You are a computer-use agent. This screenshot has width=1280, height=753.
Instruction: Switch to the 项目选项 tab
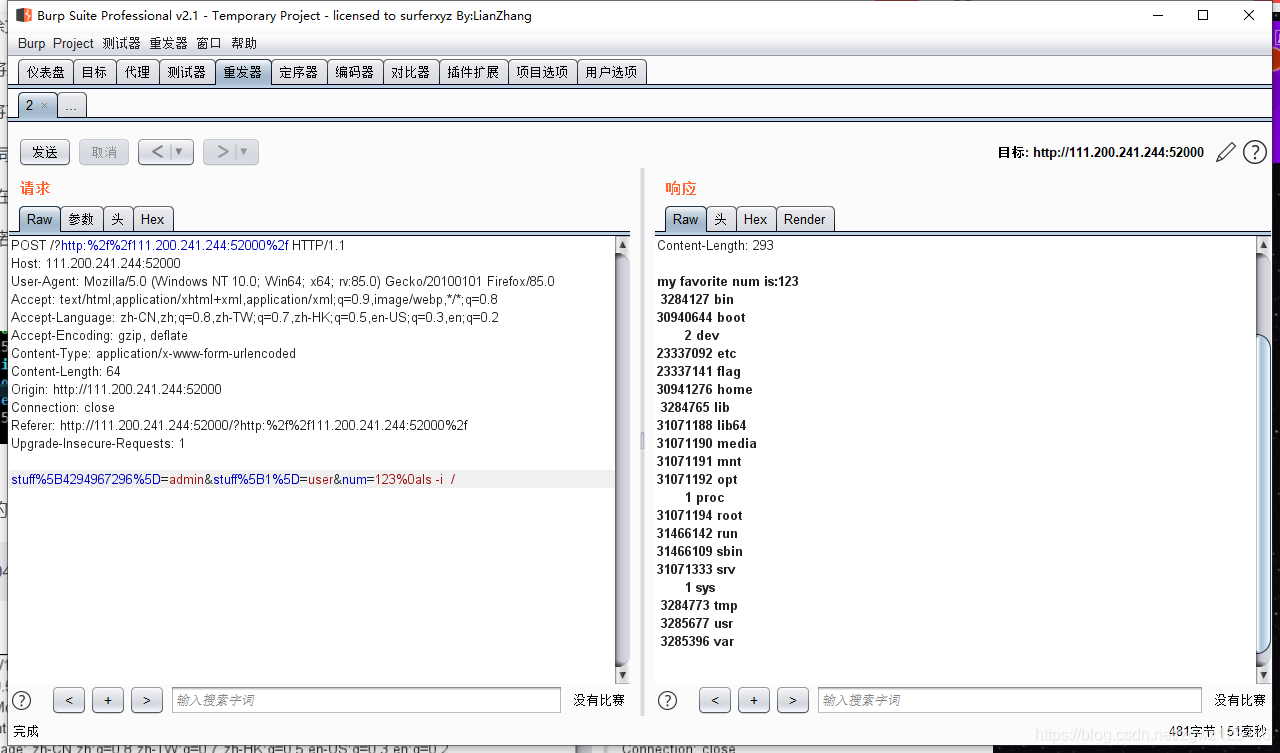click(542, 72)
